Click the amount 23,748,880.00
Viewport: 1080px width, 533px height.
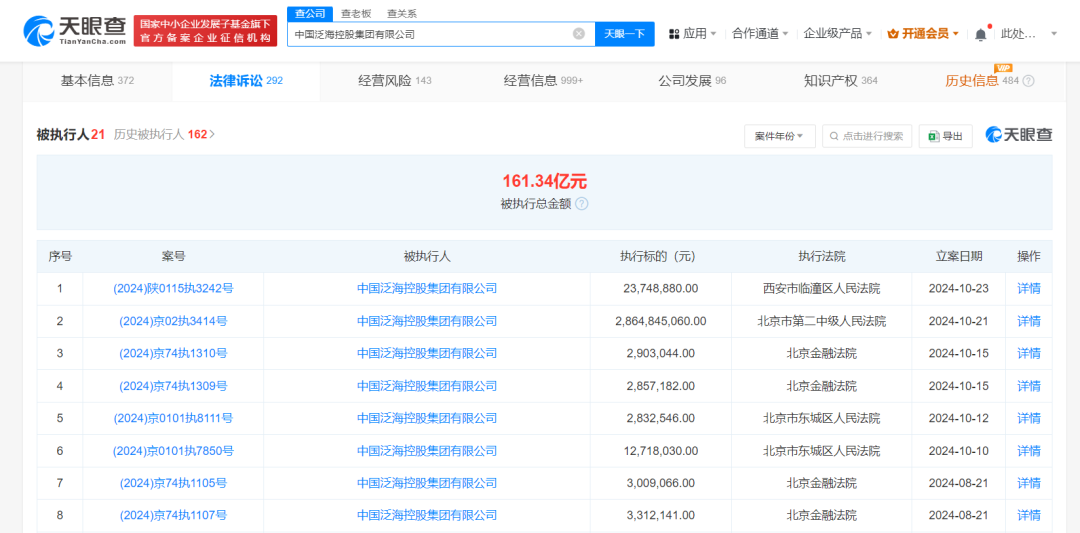[x=661, y=289]
